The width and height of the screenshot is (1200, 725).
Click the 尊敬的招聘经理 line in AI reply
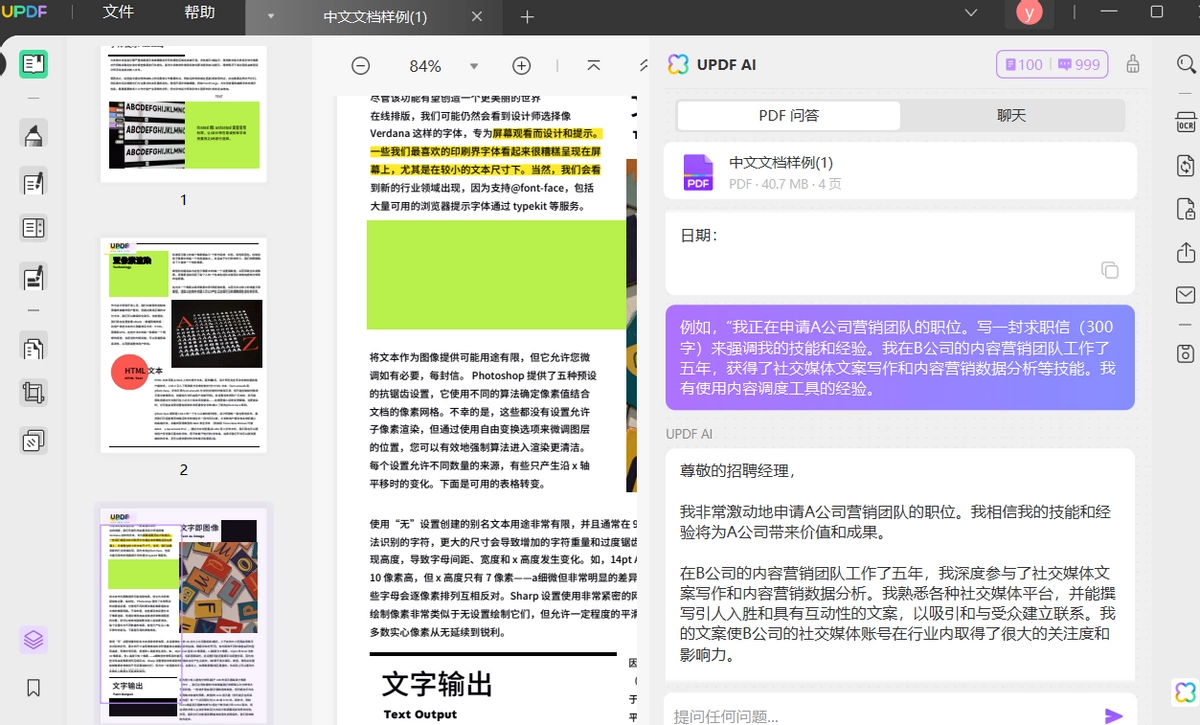739,470
